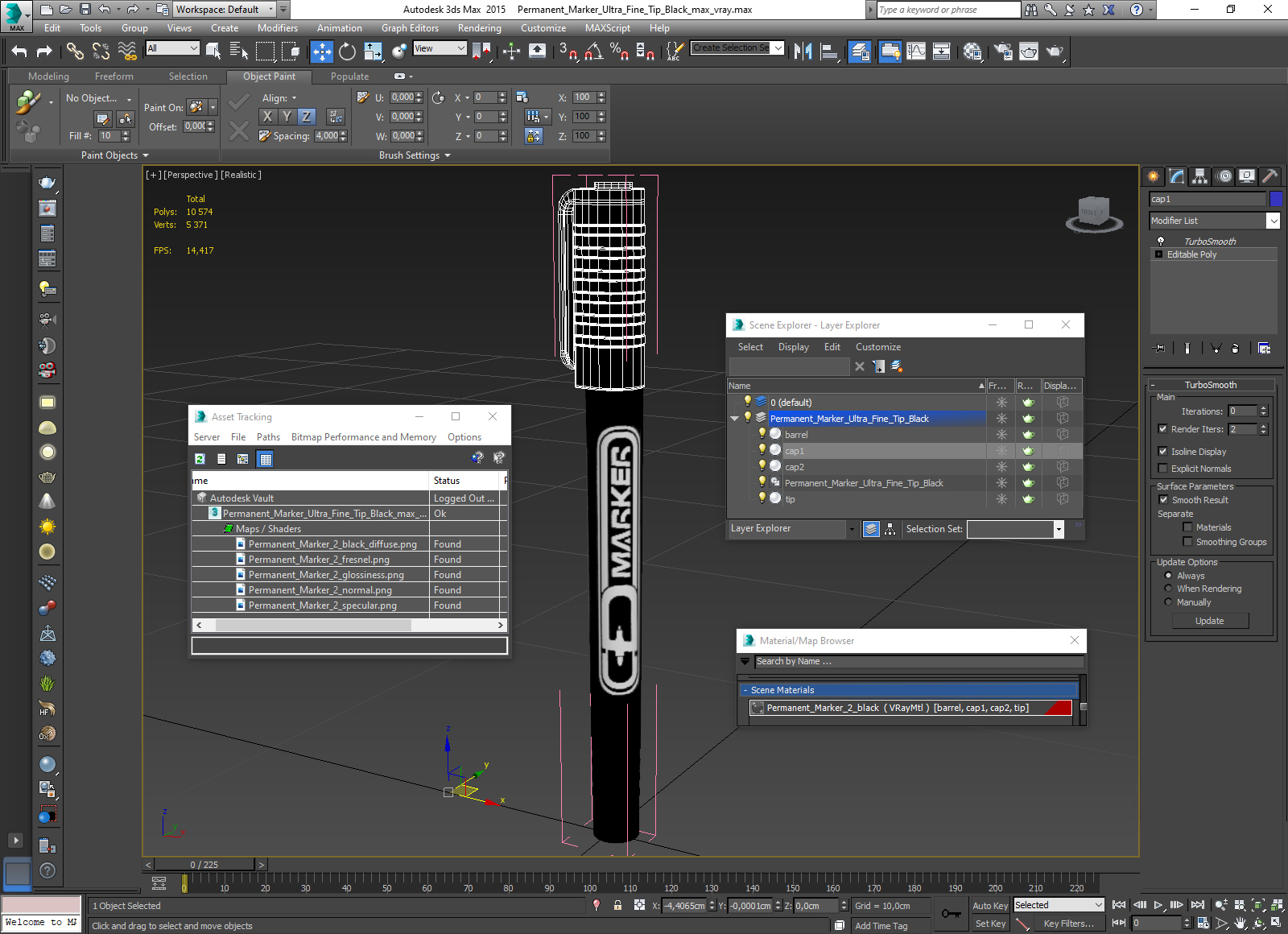The image size is (1288, 934).
Task: Toggle the Render Iters checkbox
Action: (x=1162, y=429)
